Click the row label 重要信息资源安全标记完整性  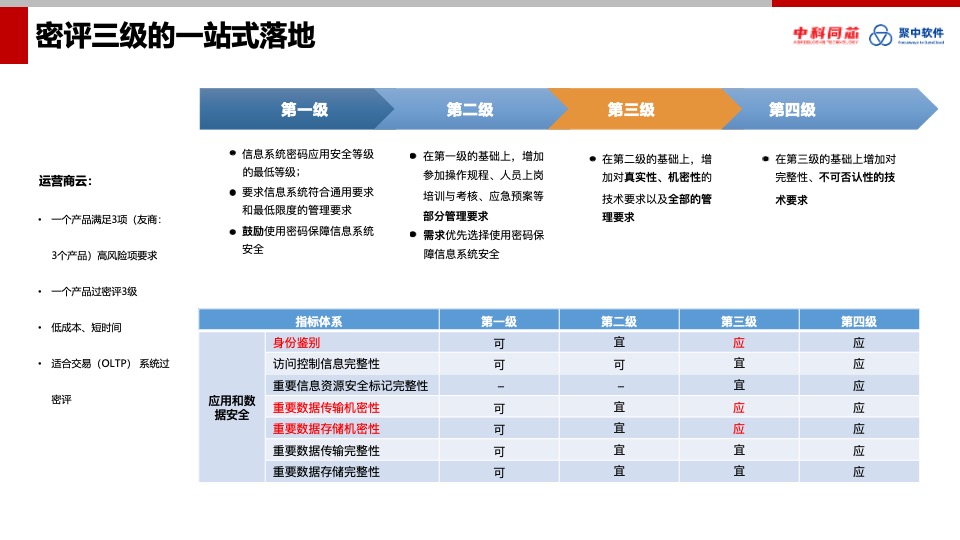click(350, 386)
